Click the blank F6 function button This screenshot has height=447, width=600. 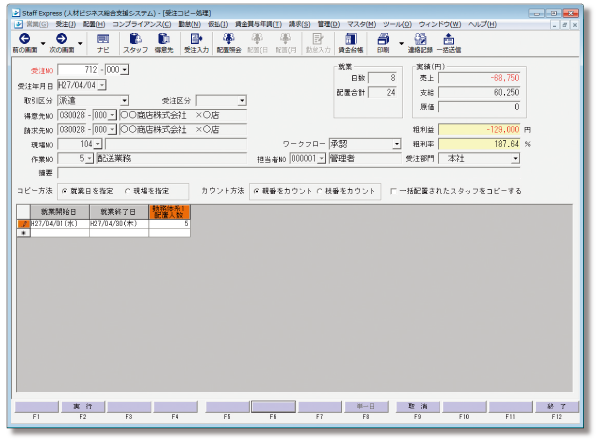pos(273,406)
